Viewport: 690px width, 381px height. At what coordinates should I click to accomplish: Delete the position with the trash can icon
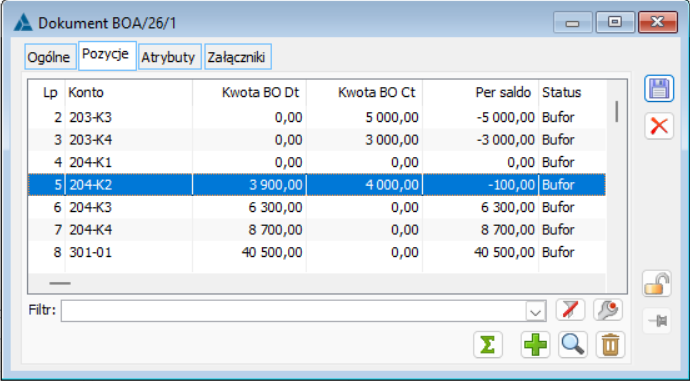click(610, 344)
